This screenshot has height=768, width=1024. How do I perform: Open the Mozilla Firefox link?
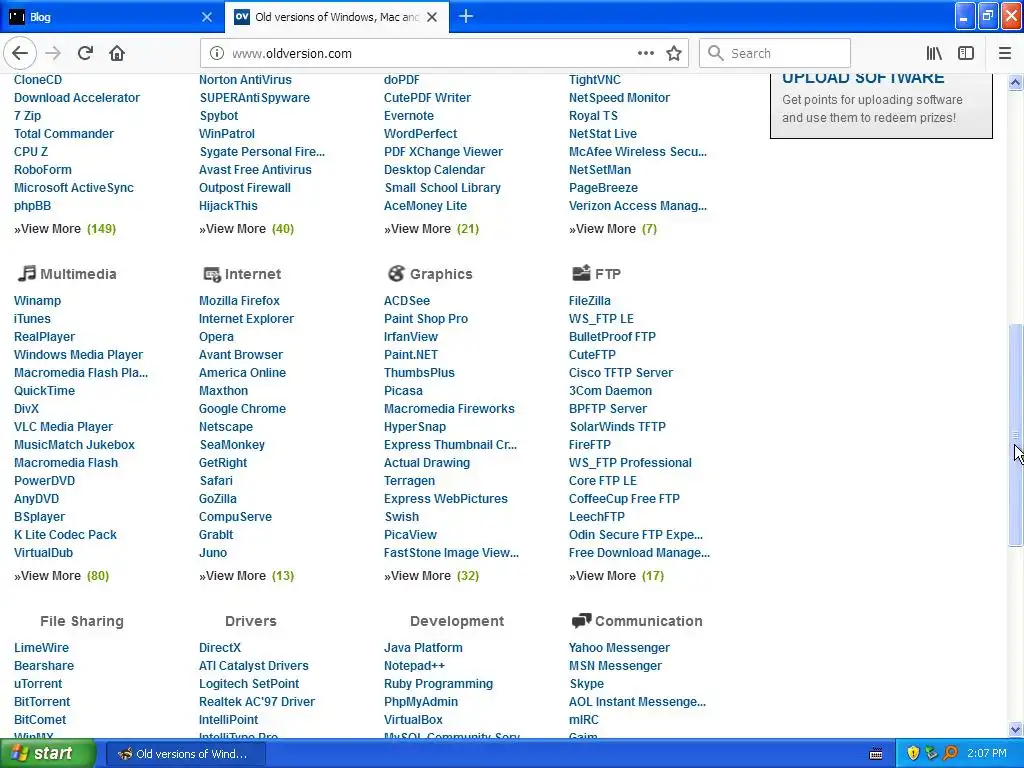pos(239,300)
